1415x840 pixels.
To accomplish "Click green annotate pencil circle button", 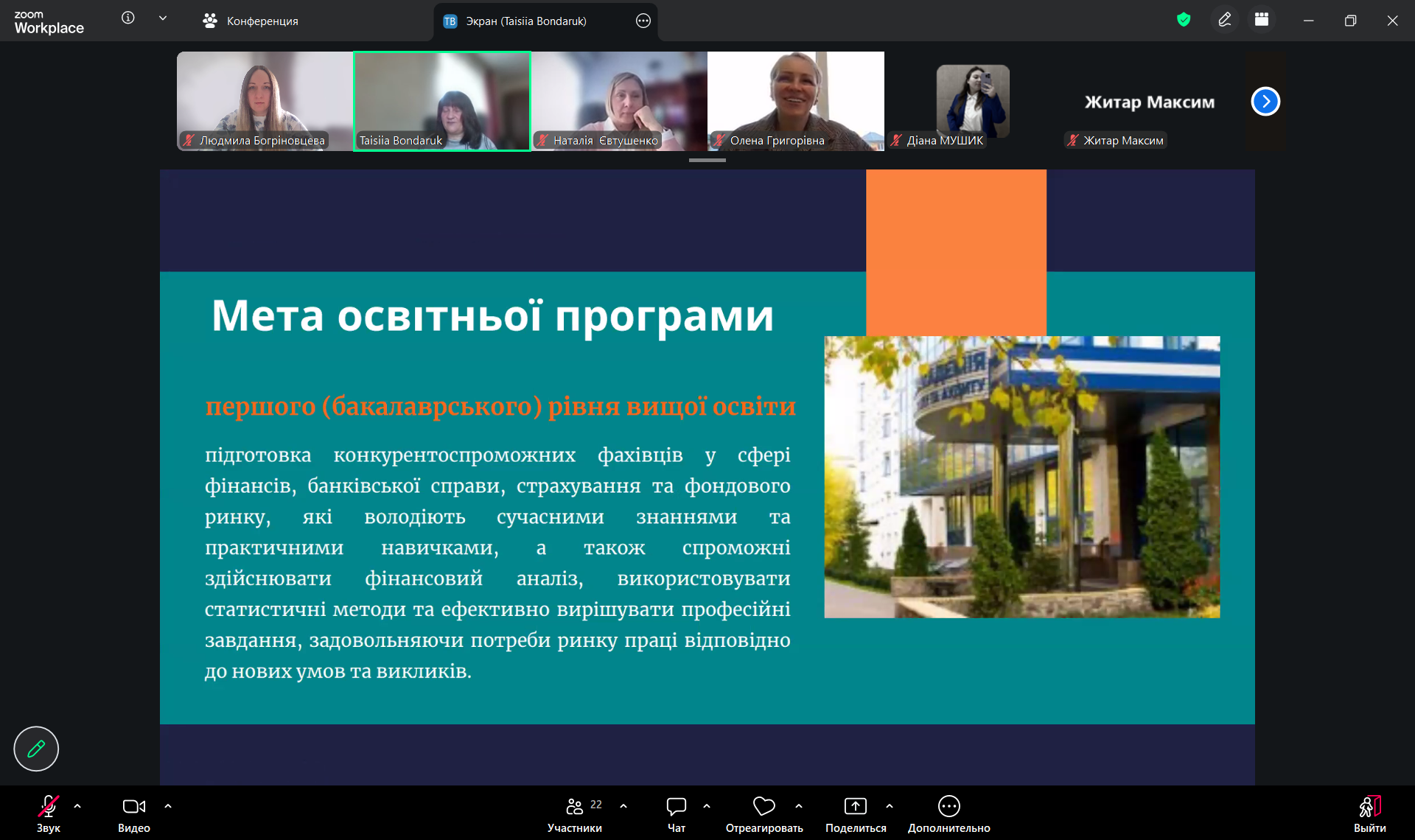I will pyautogui.click(x=36, y=749).
